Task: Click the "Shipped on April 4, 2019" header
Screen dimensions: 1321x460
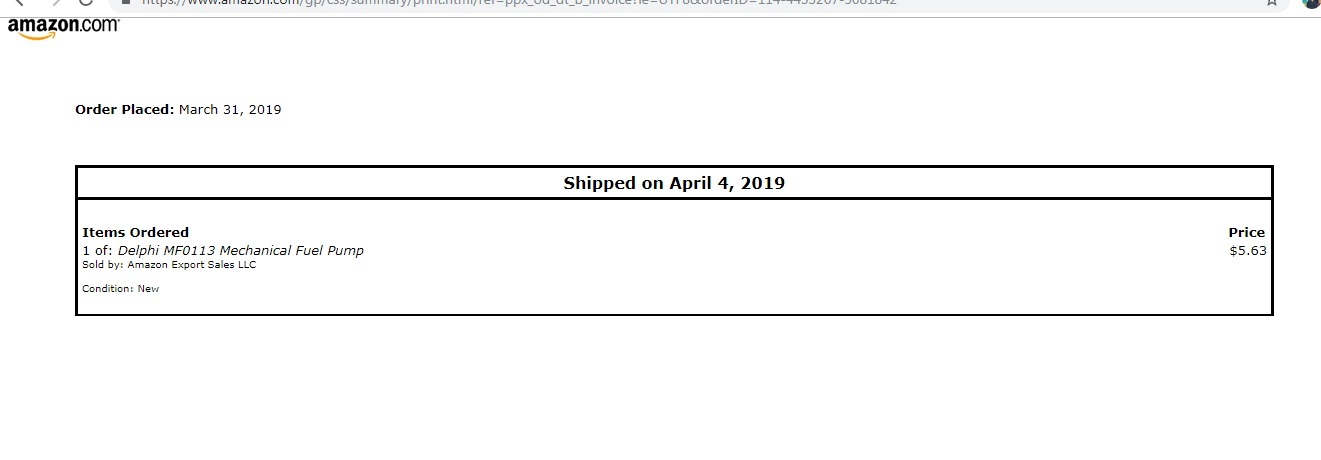Action: tap(674, 183)
